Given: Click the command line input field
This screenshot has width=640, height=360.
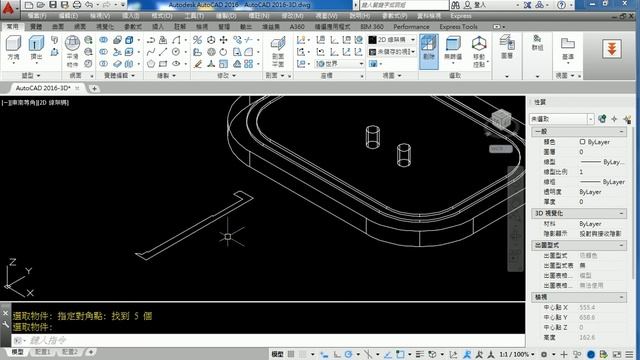Looking at the screenshot, I should [x=268, y=340].
